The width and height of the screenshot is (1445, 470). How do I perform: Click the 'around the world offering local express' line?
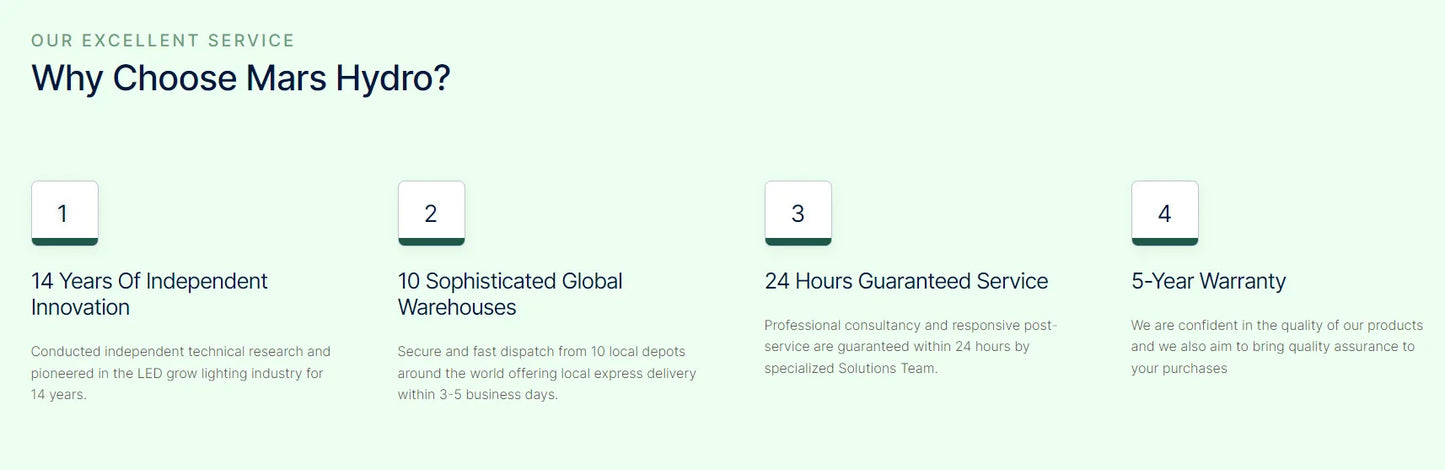click(546, 374)
